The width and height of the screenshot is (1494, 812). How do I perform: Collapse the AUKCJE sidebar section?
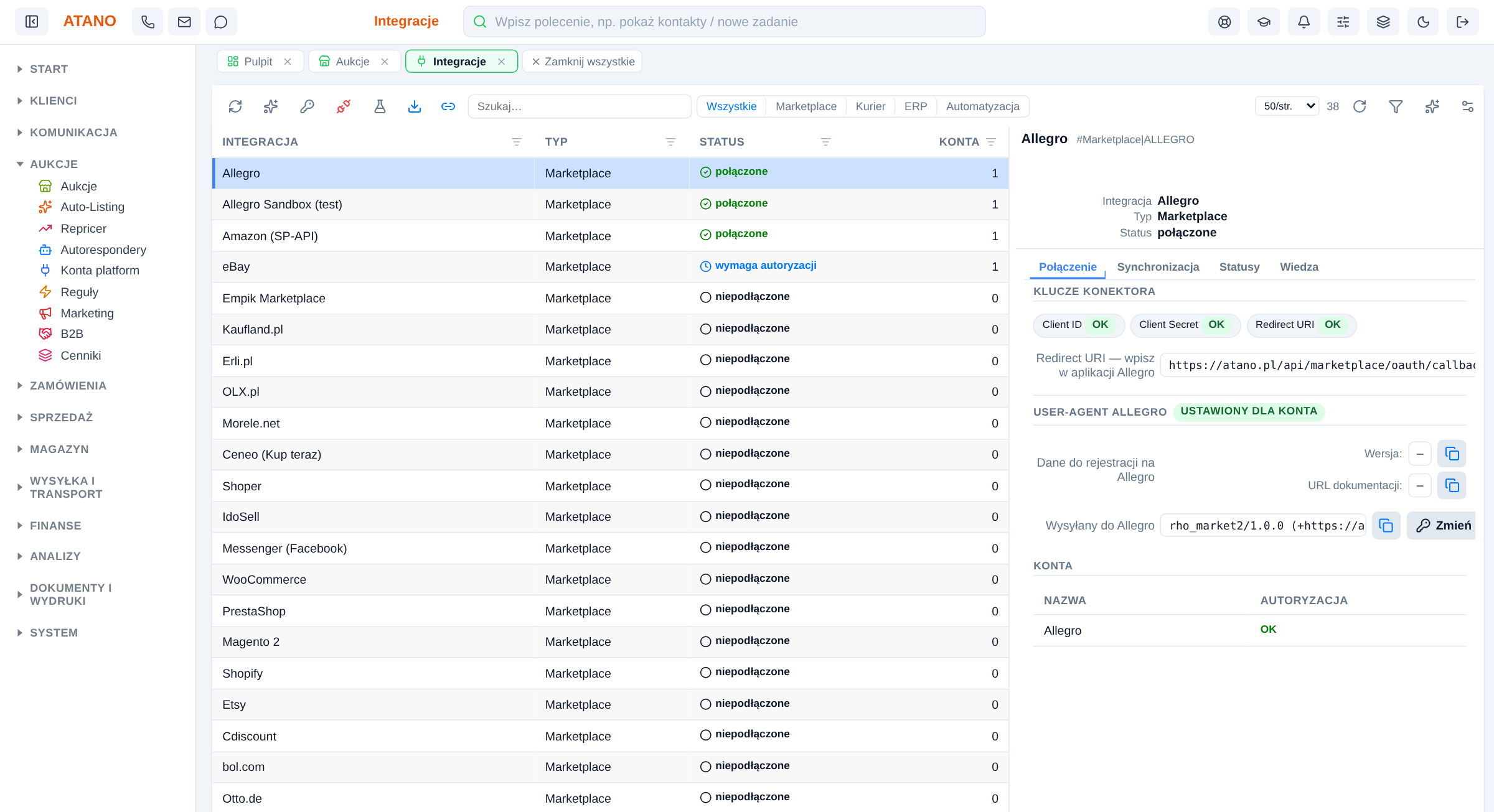(x=54, y=164)
